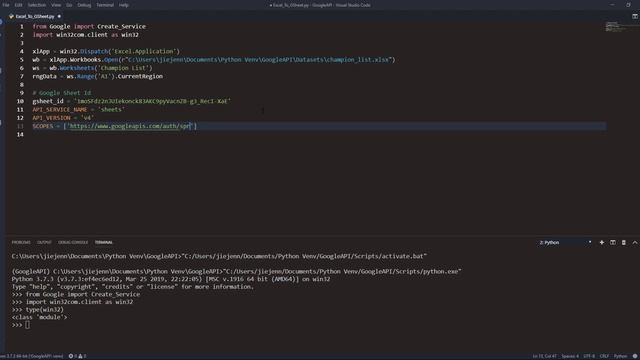Switch to the Debug Console tab

coord(73,242)
